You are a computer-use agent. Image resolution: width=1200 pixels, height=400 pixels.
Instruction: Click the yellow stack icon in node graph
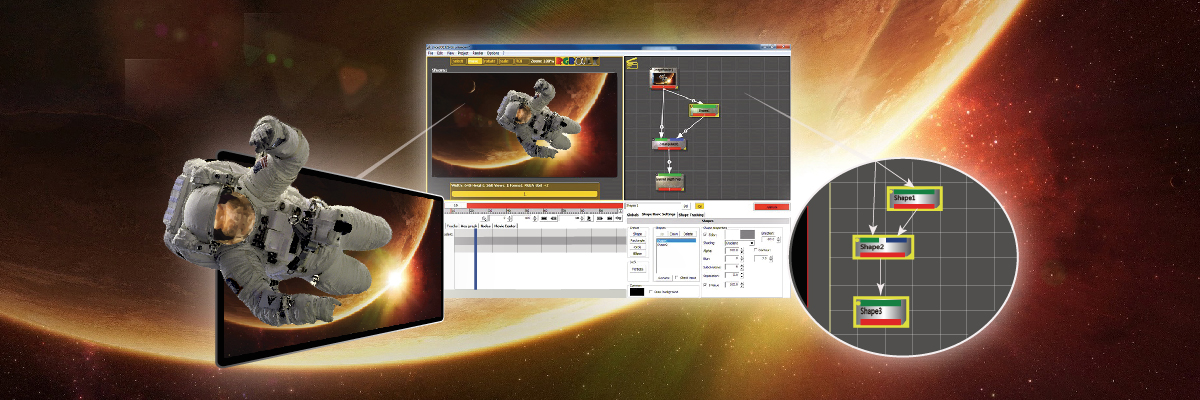point(631,64)
